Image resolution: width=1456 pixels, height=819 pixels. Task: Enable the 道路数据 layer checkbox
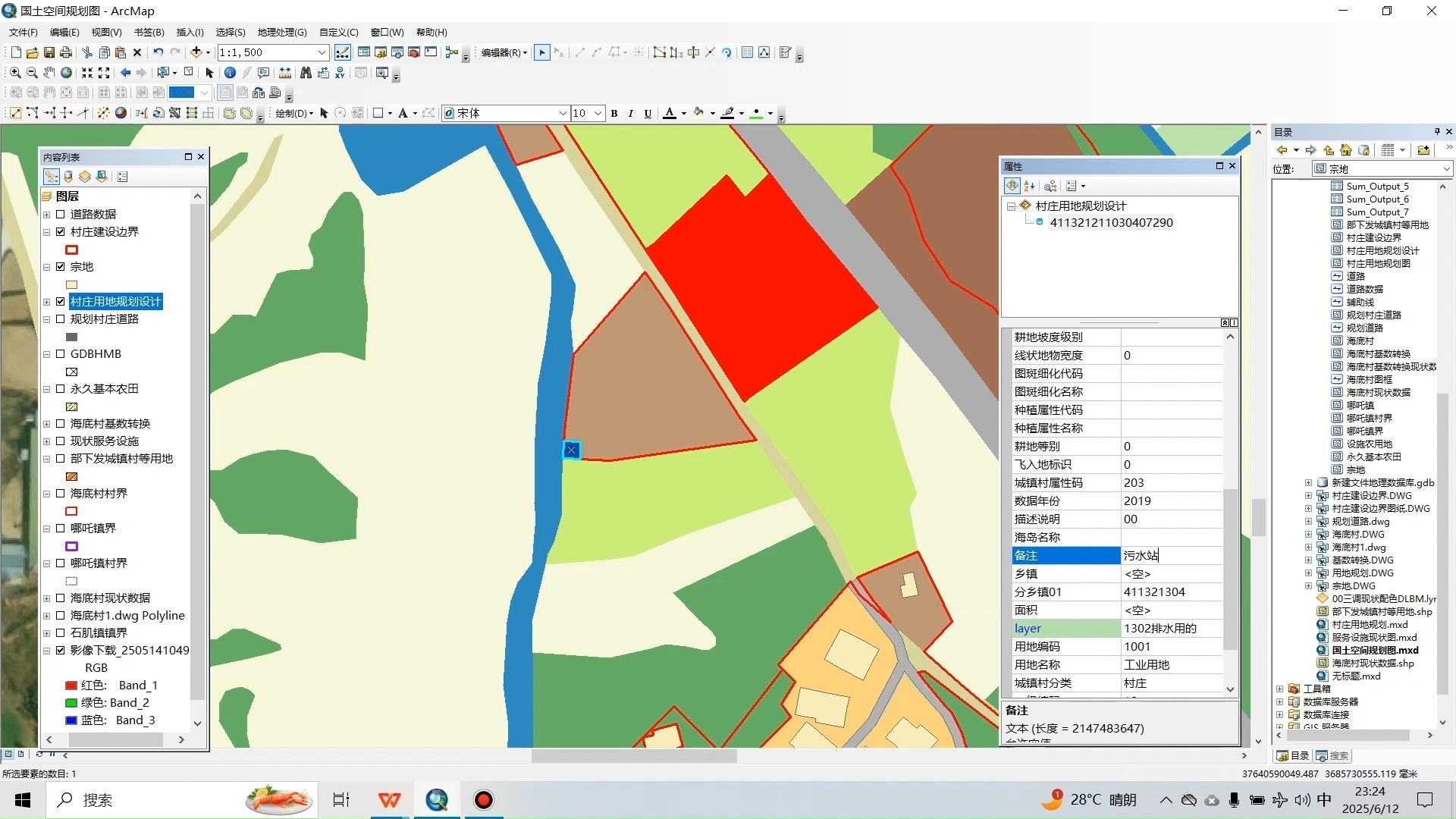coord(61,215)
